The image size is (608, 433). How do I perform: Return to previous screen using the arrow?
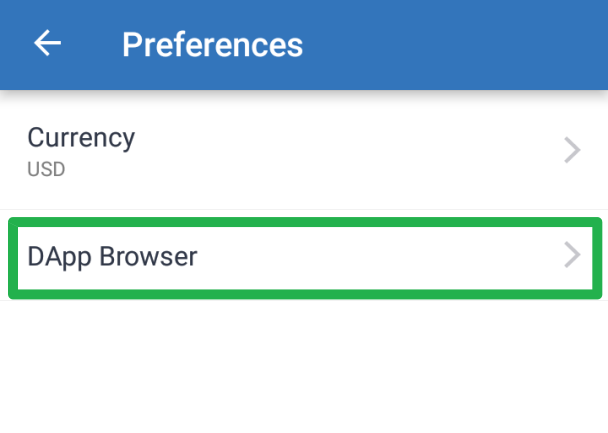click(48, 43)
